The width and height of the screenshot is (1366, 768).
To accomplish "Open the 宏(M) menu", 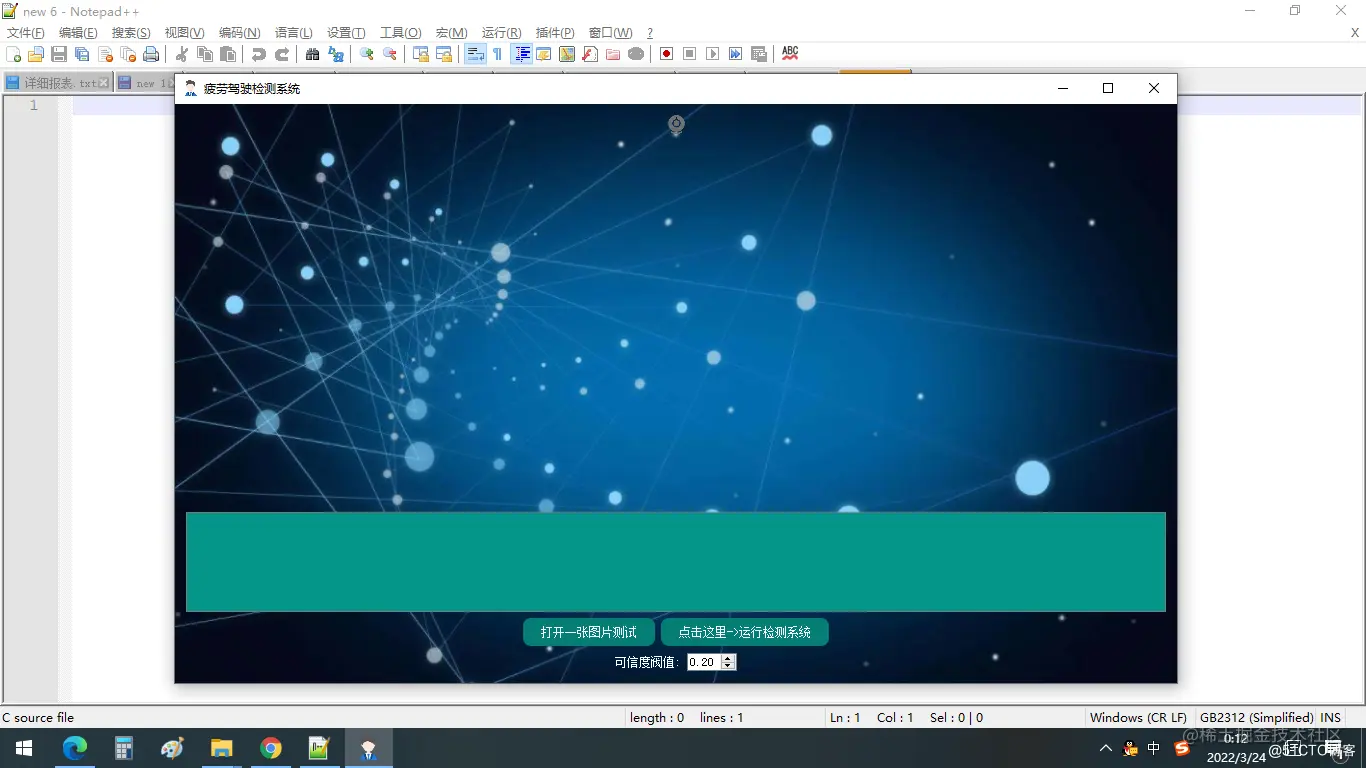I will 451,33.
